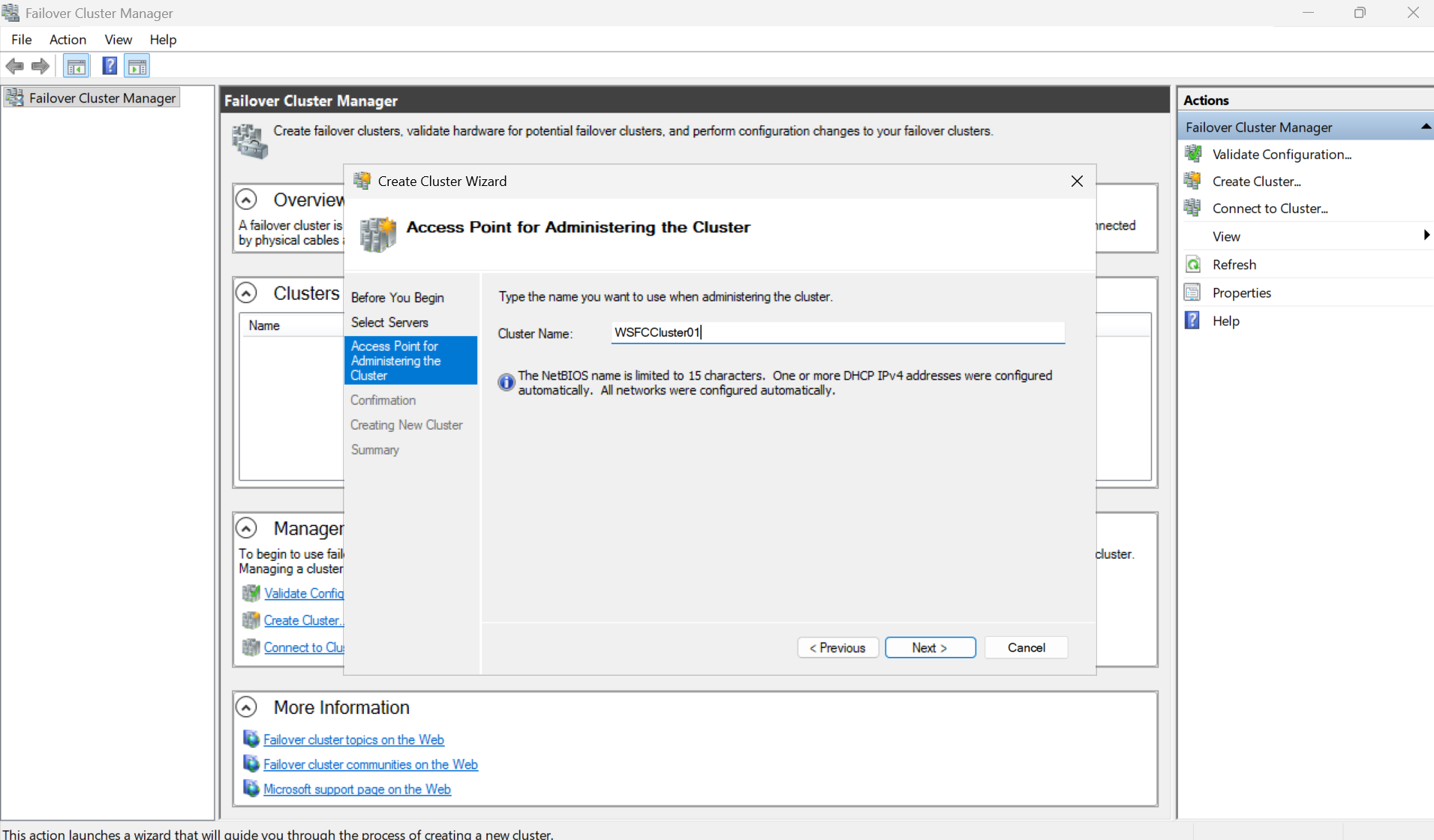The height and width of the screenshot is (840, 1434).
Task: Open Failover cluster communities on the Web link
Action: [x=371, y=764]
